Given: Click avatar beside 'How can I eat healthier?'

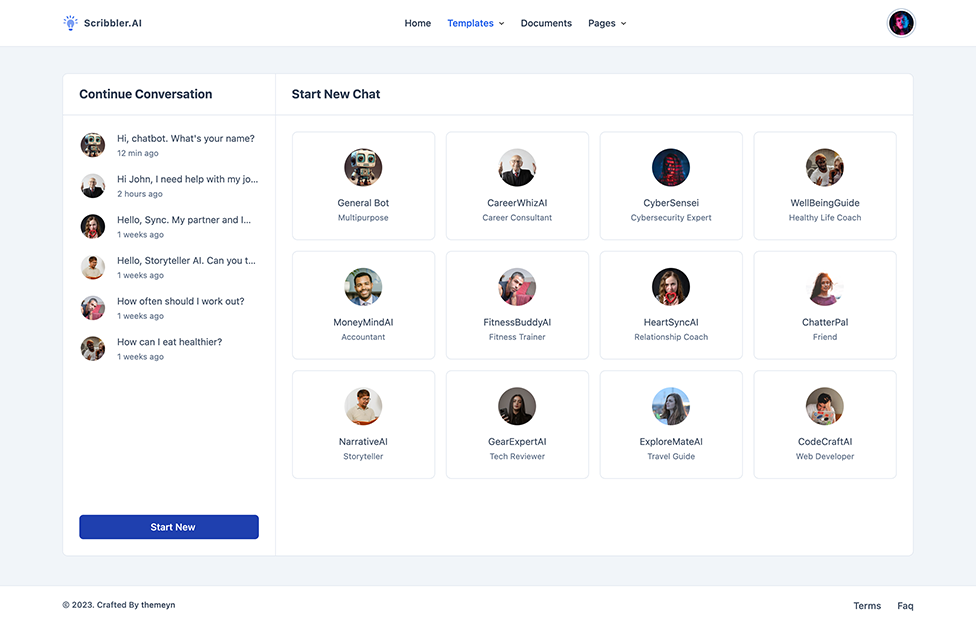Looking at the screenshot, I should [93, 348].
